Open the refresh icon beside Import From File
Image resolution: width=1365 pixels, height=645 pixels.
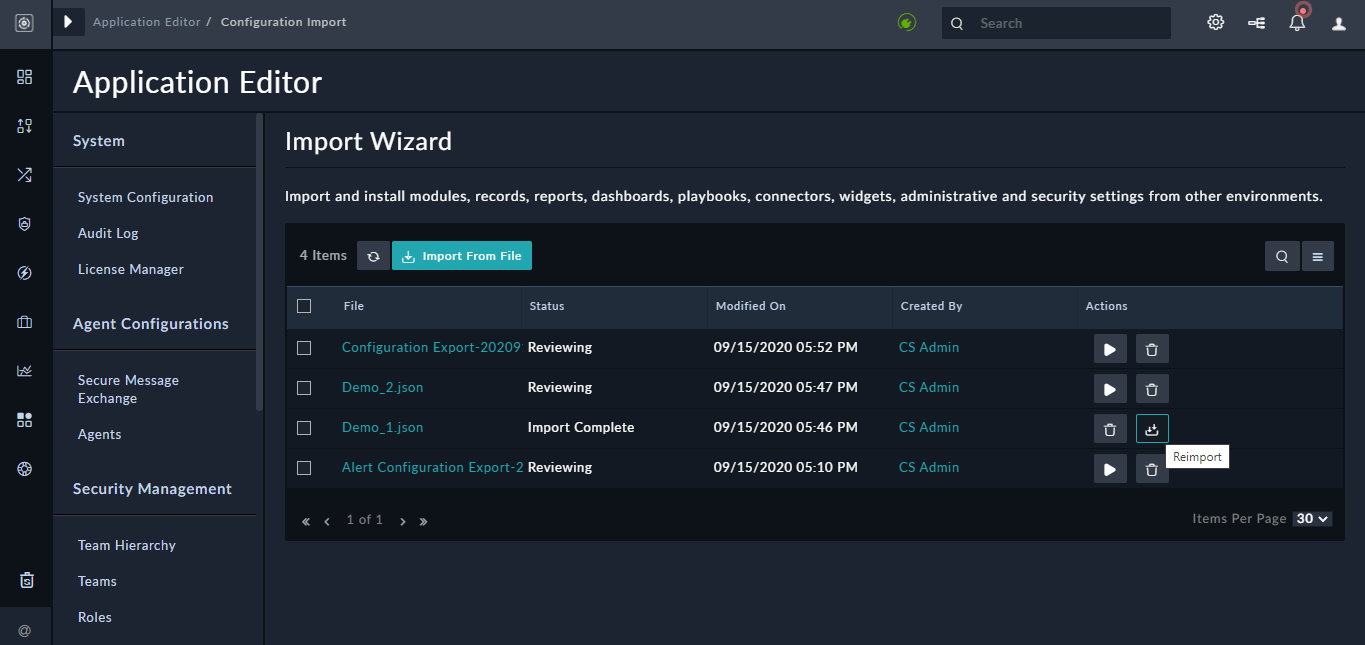point(373,255)
